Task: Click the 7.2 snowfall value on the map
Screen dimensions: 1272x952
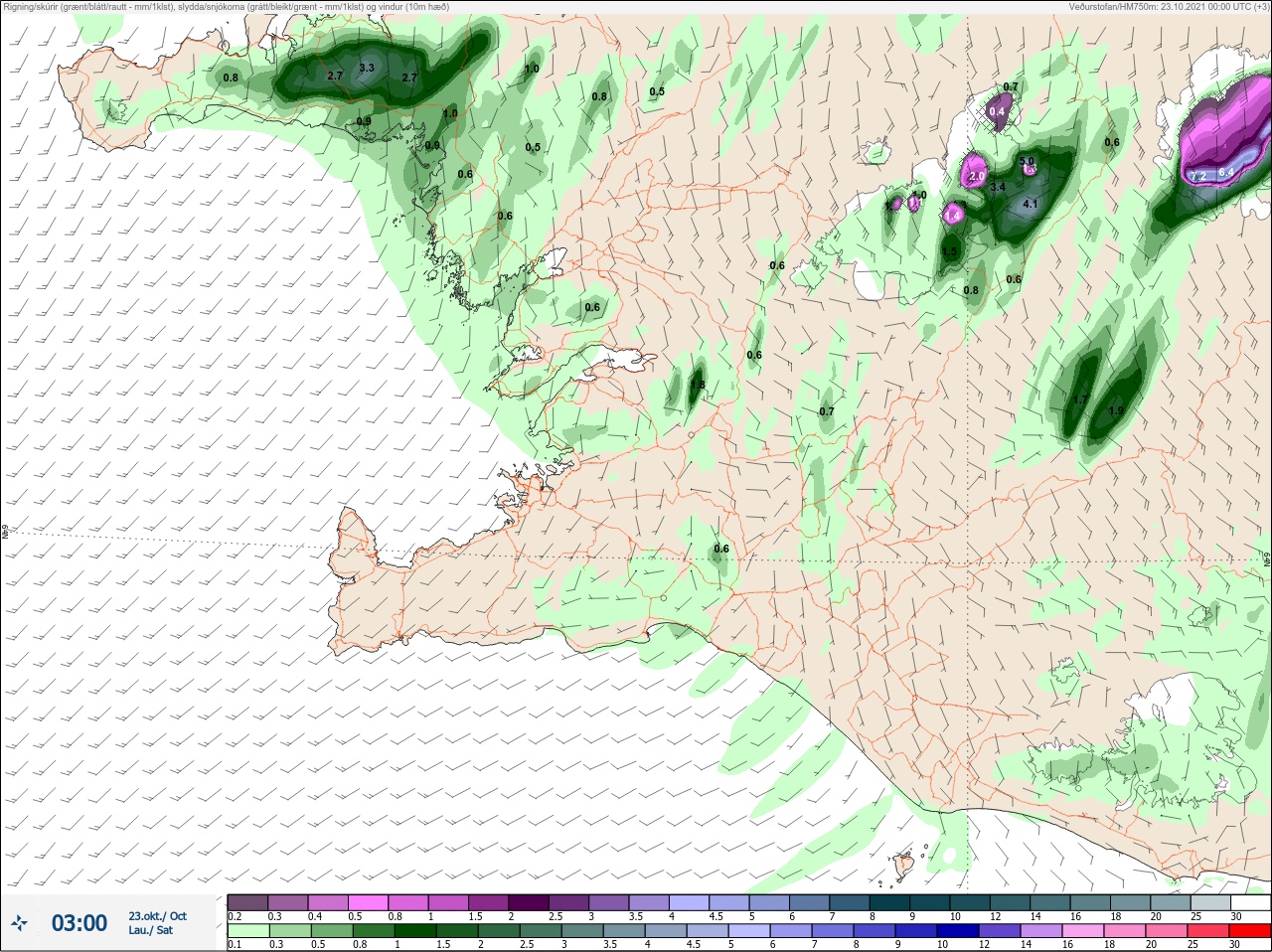Action: [x=1197, y=176]
